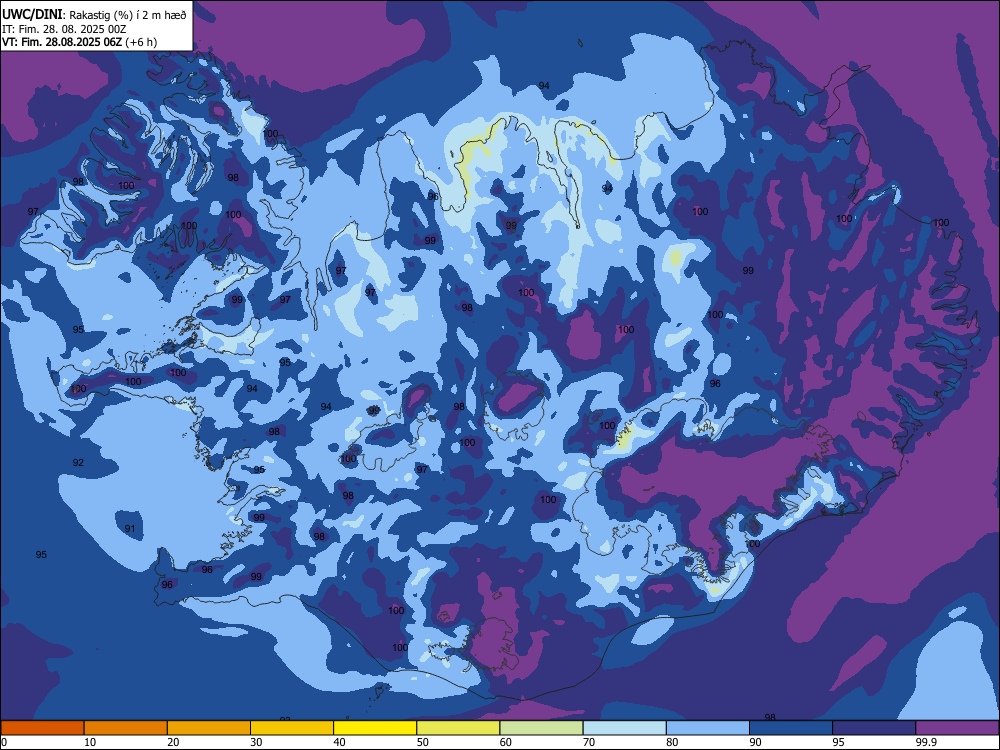Viewport: 1000px width, 750px height.
Task: Click the '40' legend scale label
Action: [339, 742]
